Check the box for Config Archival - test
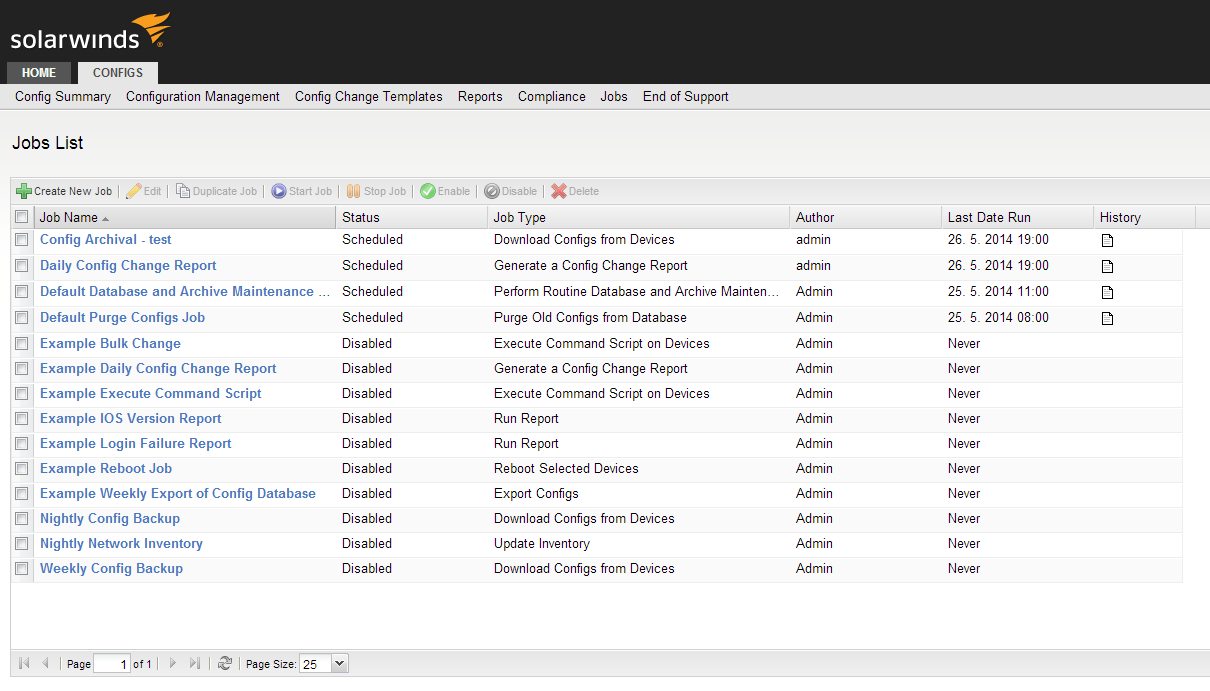 click(21, 240)
